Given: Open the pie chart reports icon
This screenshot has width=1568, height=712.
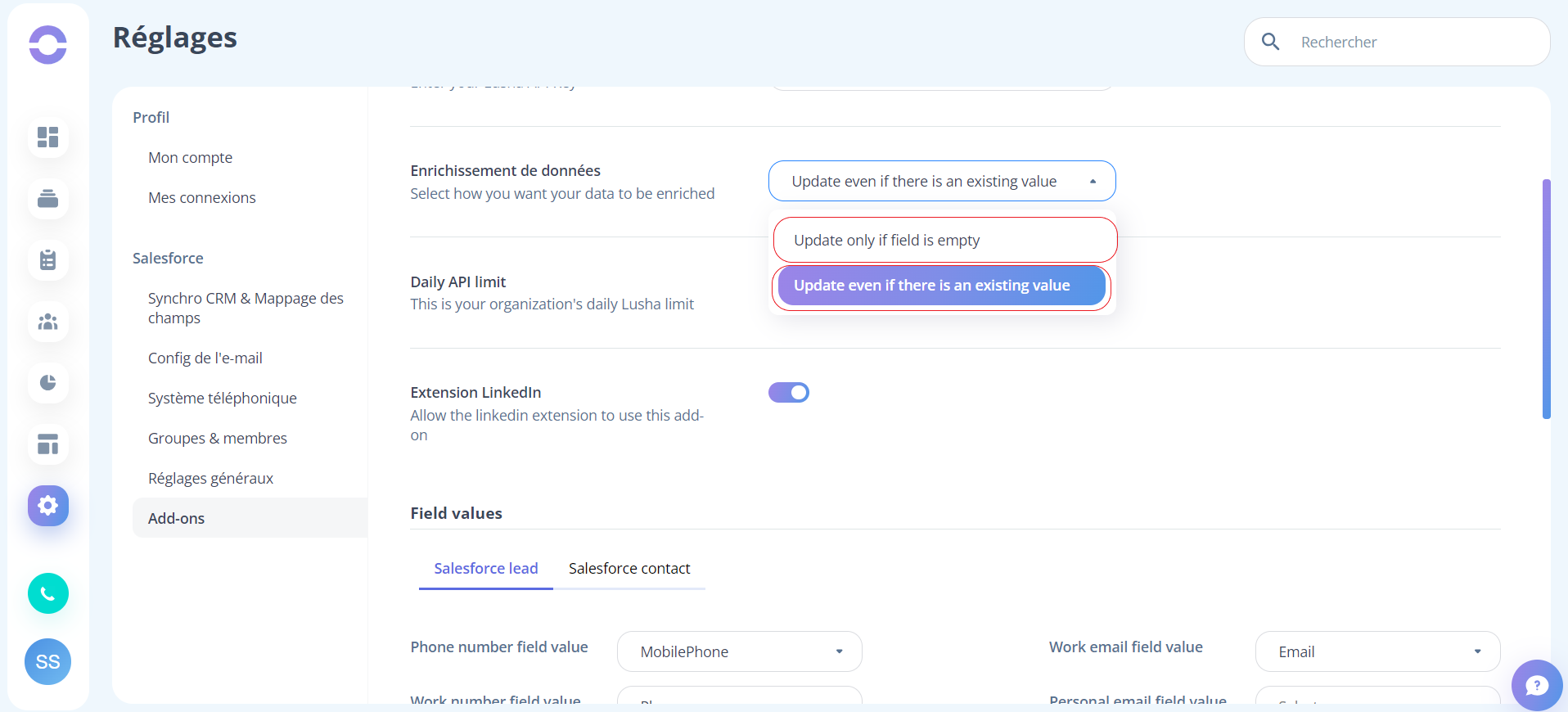Looking at the screenshot, I should point(48,382).
